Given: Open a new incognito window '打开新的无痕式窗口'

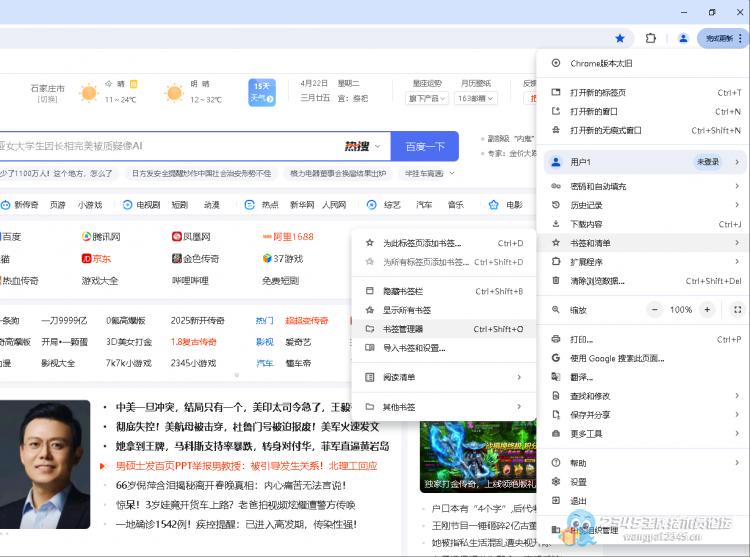Looking at the screenshot, I should click(642, 130).
